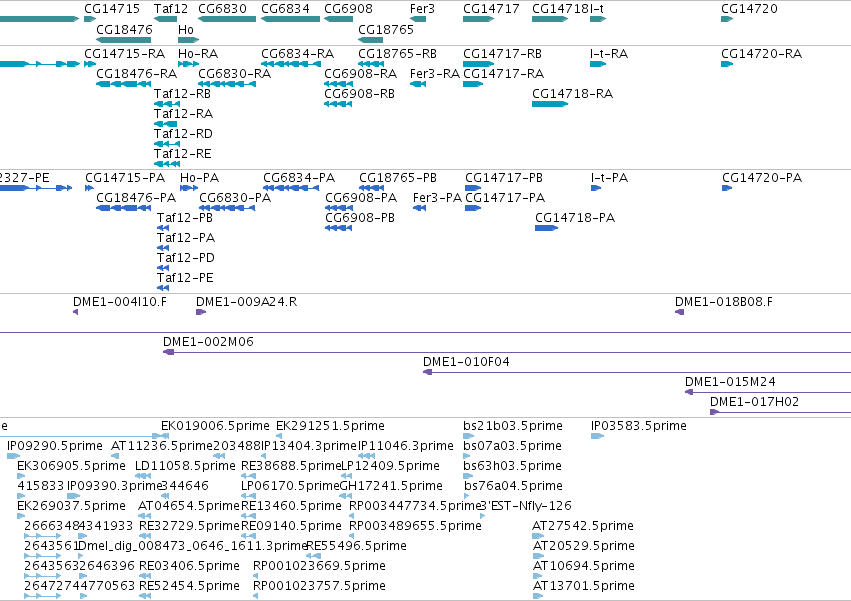Select the CG6908-RA transcript
This screenshot has width=851, height=601.
(338, 84)
